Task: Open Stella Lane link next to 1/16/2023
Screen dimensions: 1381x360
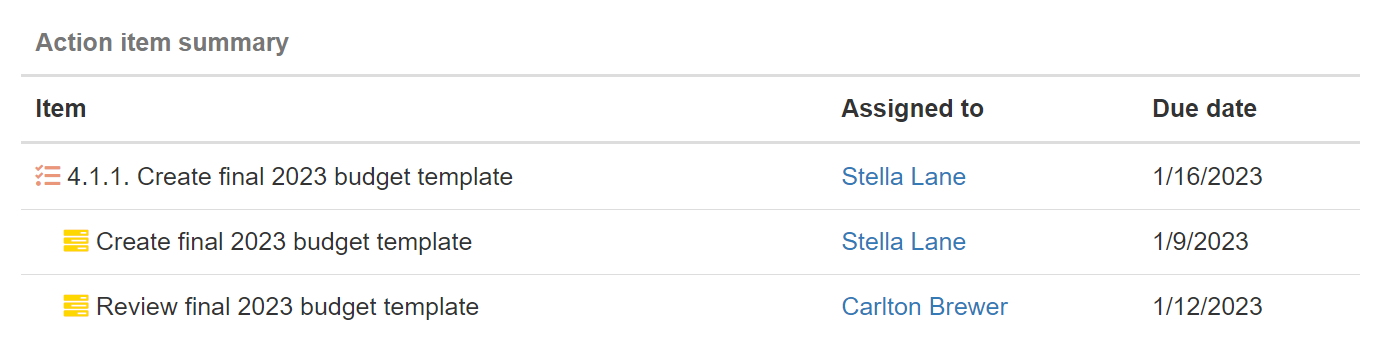Action: (x=904, y=177)
